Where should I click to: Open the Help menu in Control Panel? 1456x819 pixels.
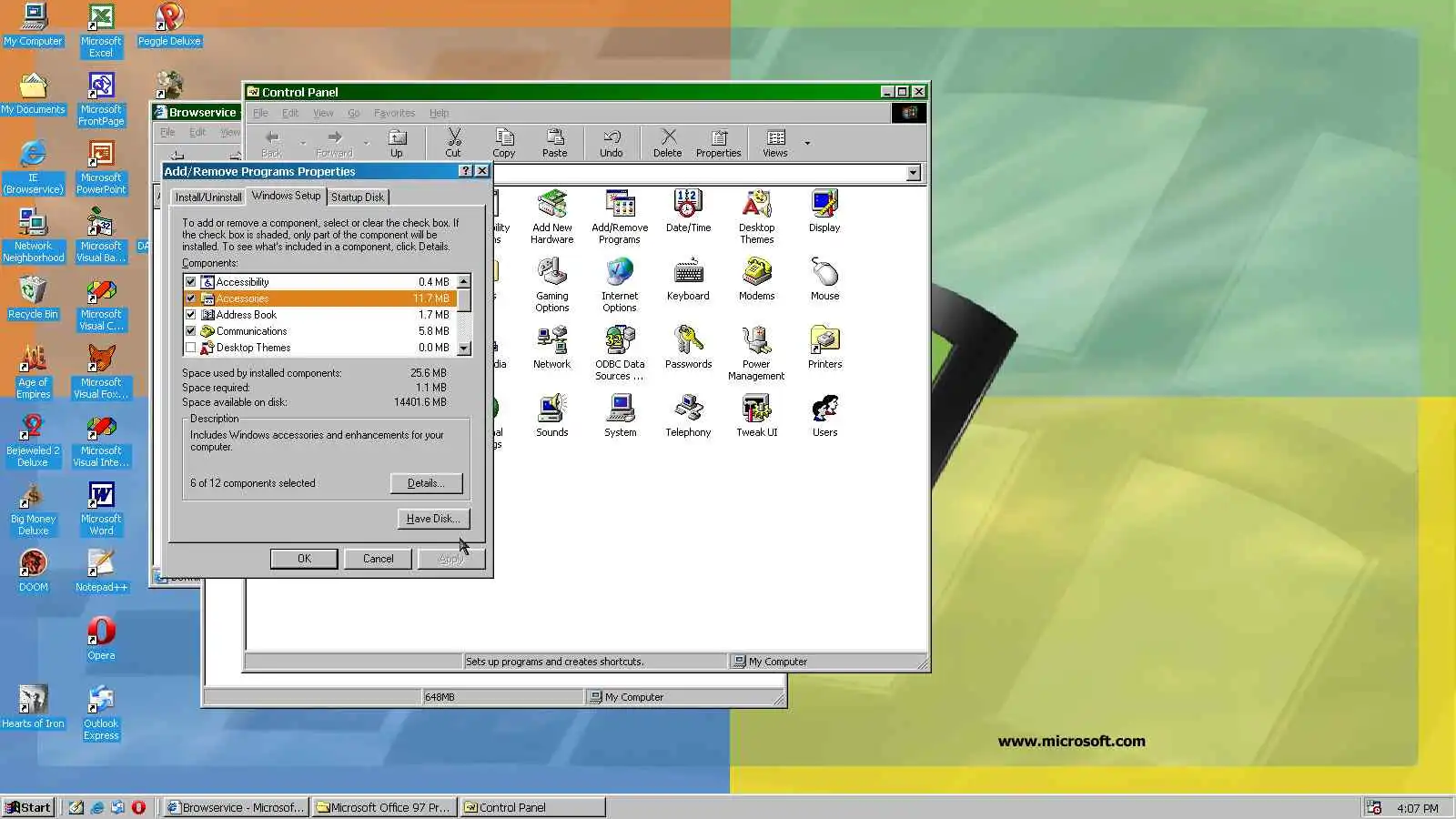[440, 113]
